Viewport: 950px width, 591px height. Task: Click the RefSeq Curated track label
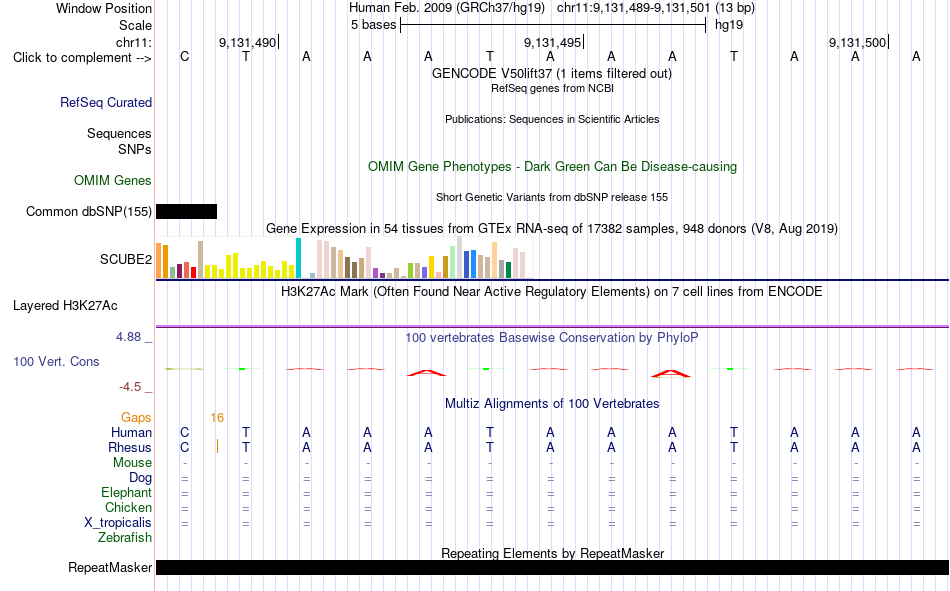[106, 102]
